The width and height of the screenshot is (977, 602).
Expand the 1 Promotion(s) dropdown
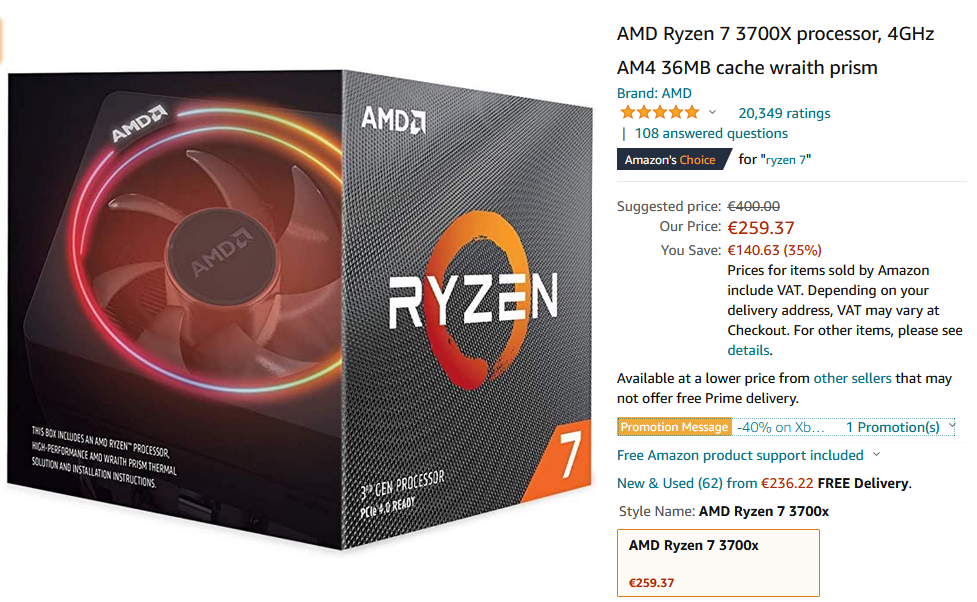point(899,427)
